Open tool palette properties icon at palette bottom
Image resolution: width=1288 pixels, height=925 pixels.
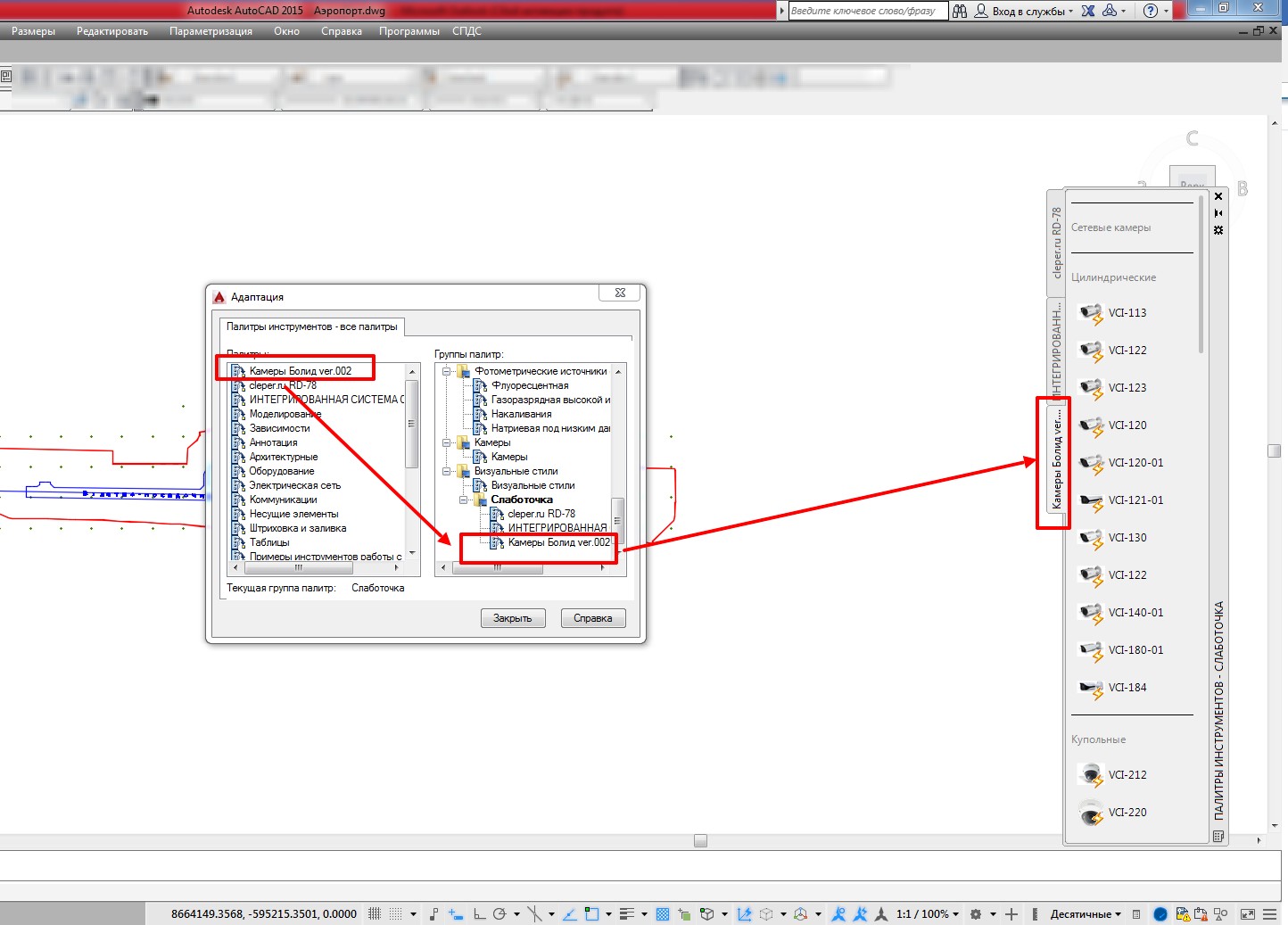click(1218, 837)
